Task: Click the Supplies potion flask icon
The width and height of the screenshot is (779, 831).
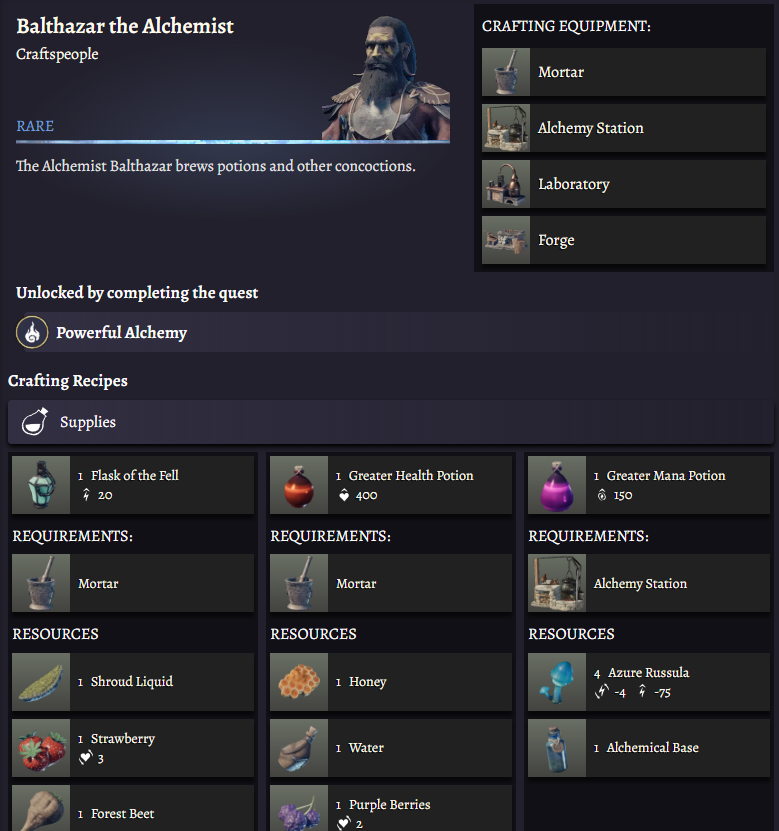Action: 35,422
